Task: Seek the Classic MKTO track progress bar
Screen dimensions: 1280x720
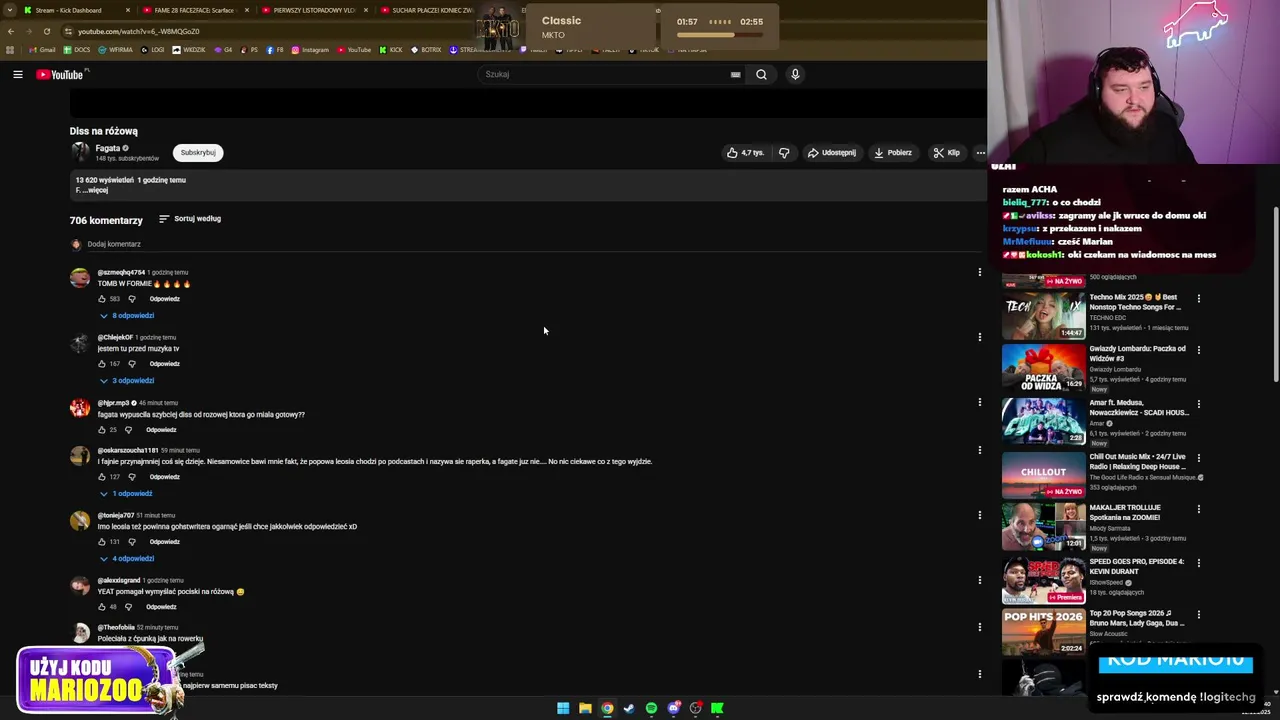Action: click(719, 35)
